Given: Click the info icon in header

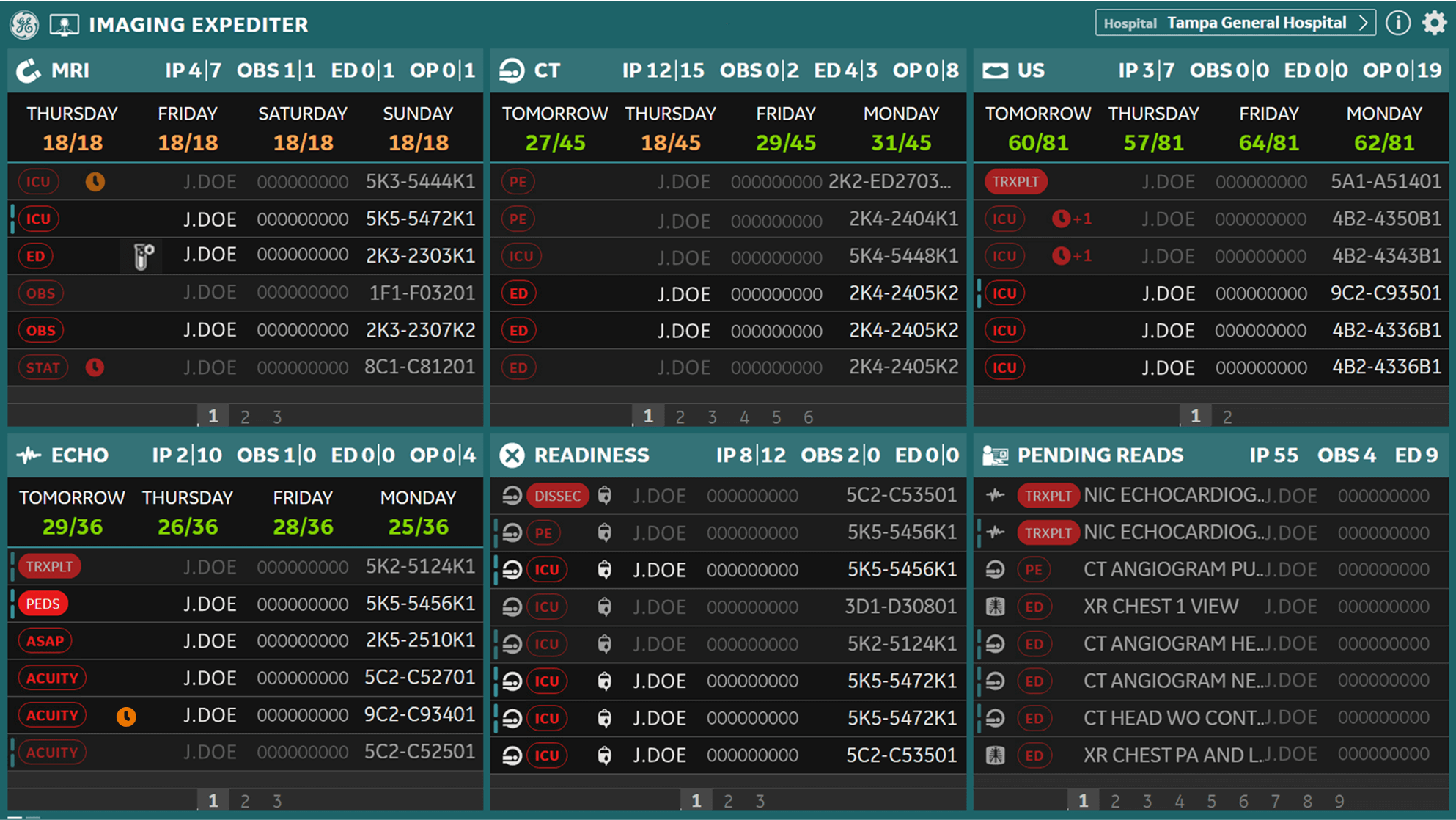Looking at the screenshot, I should [x=1397, y=23].
